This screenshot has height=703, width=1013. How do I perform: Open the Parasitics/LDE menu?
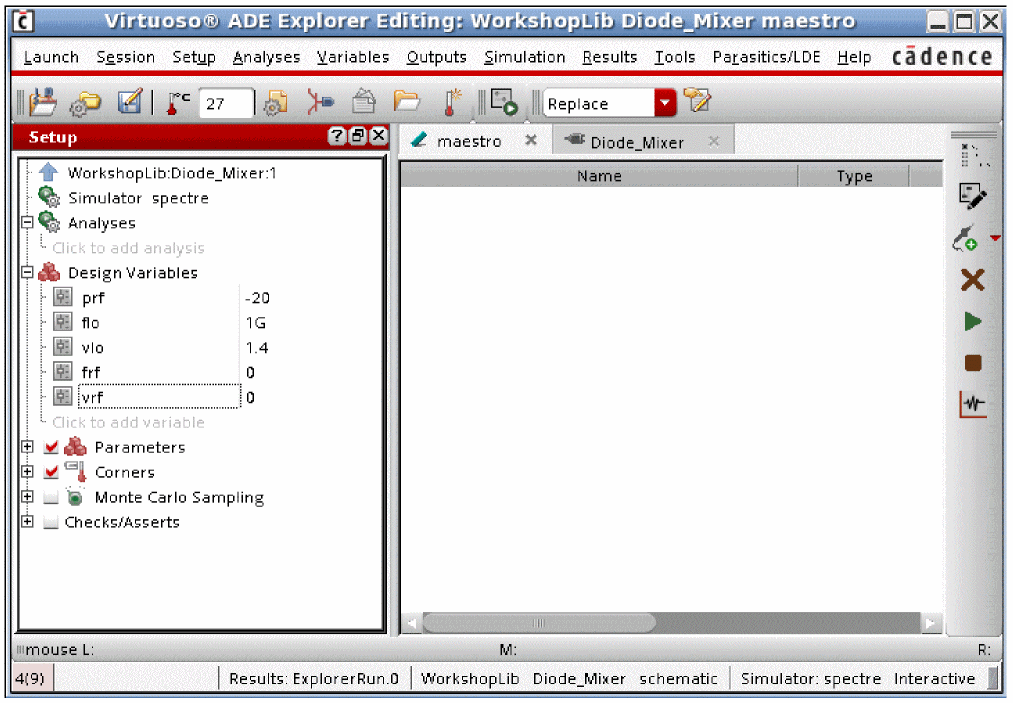tap(766, 57)
